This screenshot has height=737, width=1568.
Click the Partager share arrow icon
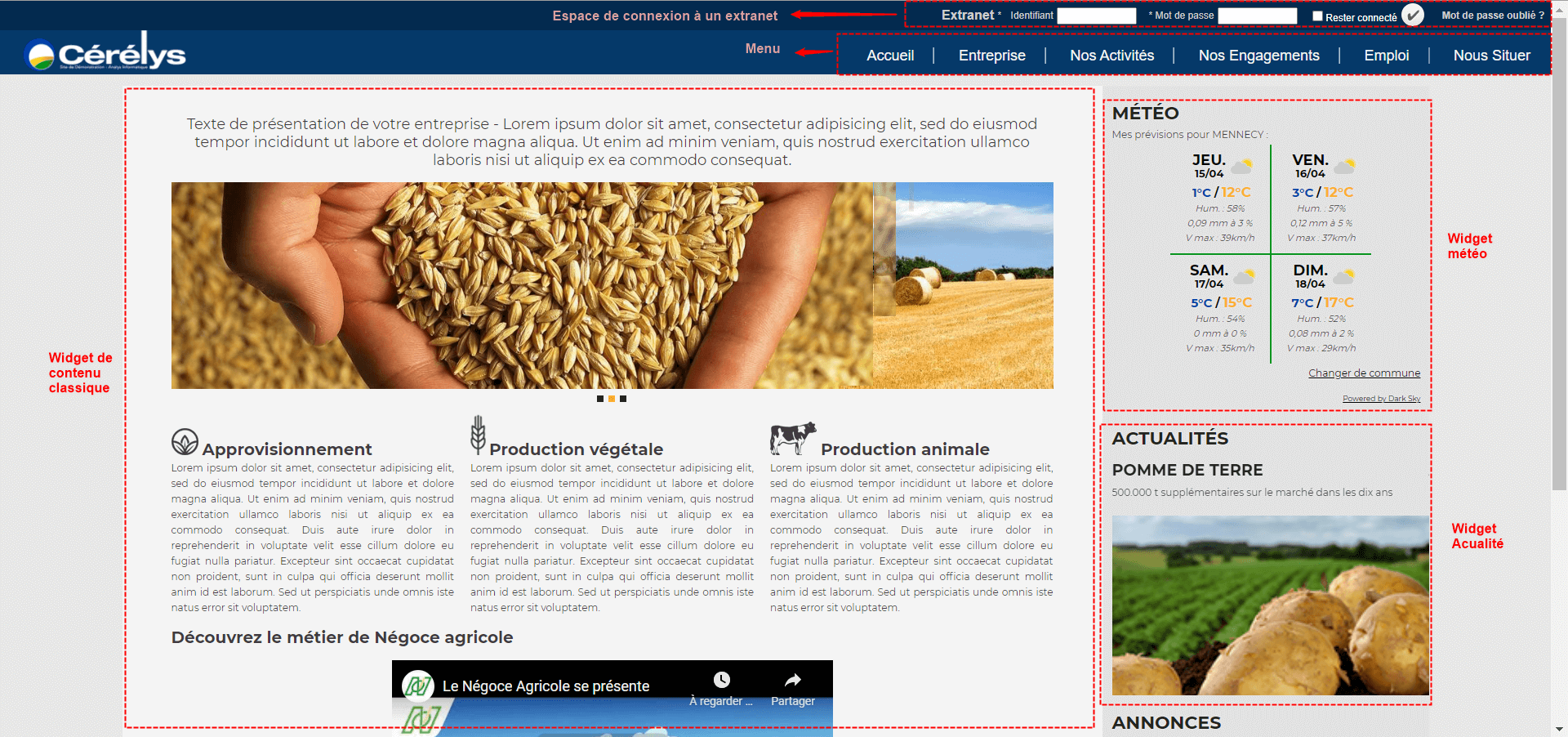[792, 680]
